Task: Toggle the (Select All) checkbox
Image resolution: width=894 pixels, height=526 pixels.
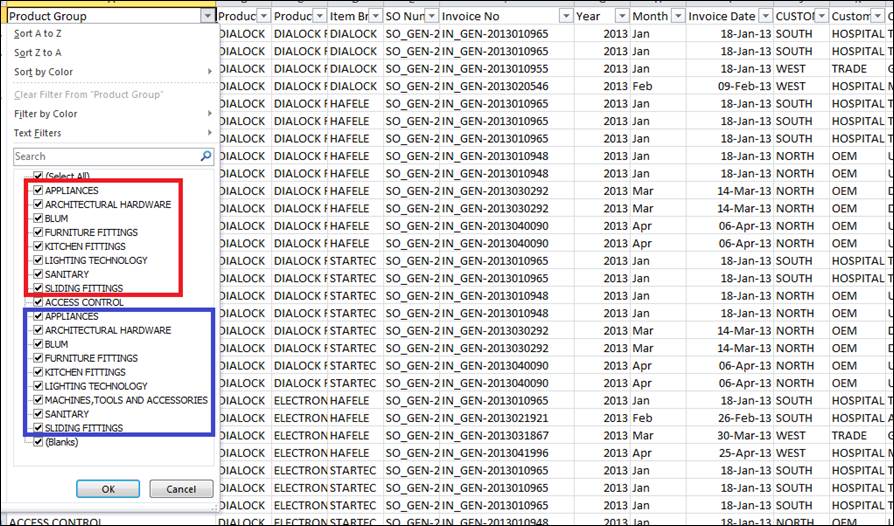Action: [38, 176]
